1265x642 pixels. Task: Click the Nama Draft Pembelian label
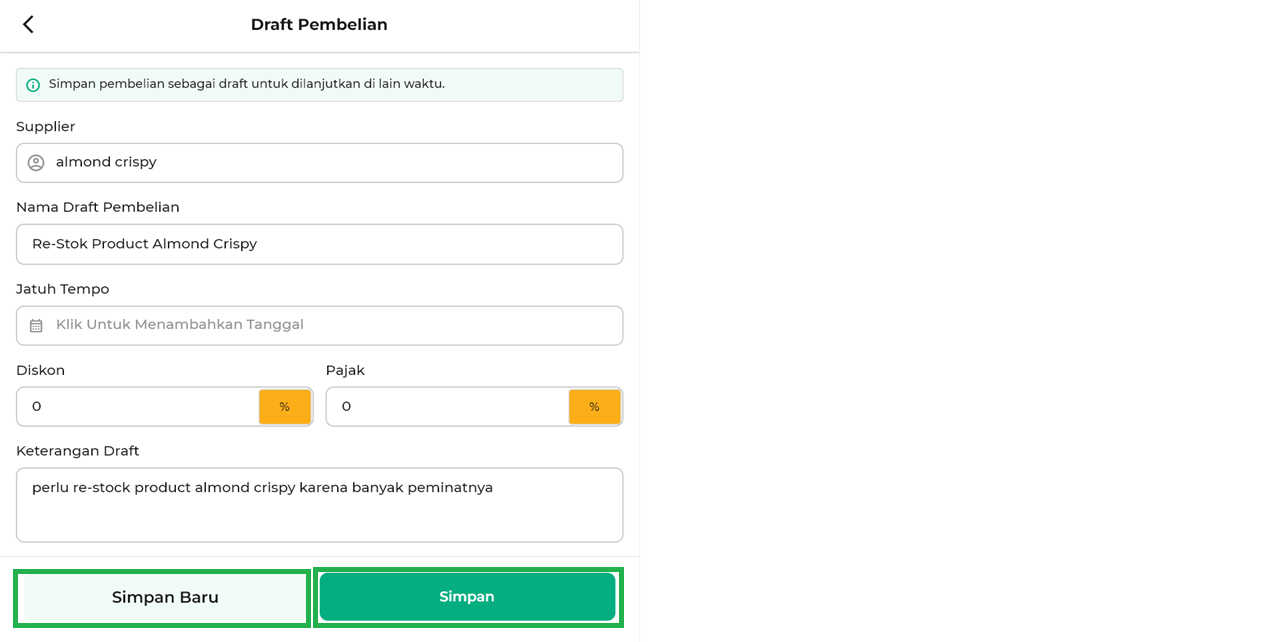click(98, 207)
